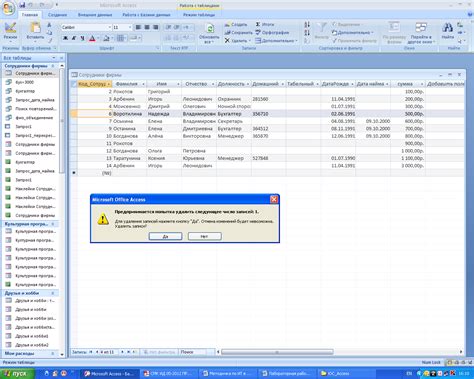Toggle underline Ч formatting
The image size is (474, 379).
tap(82, 38)
